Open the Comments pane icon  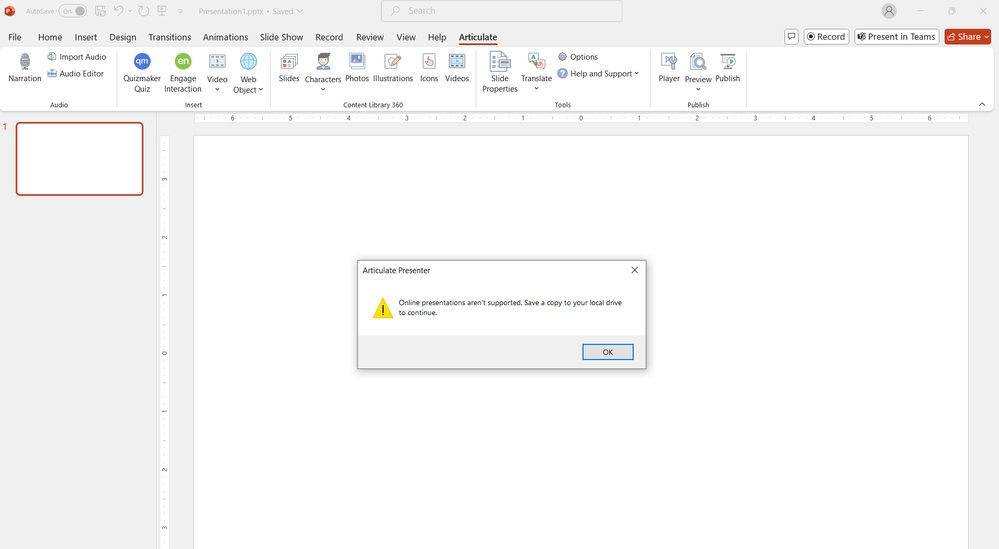click(791, 36)
